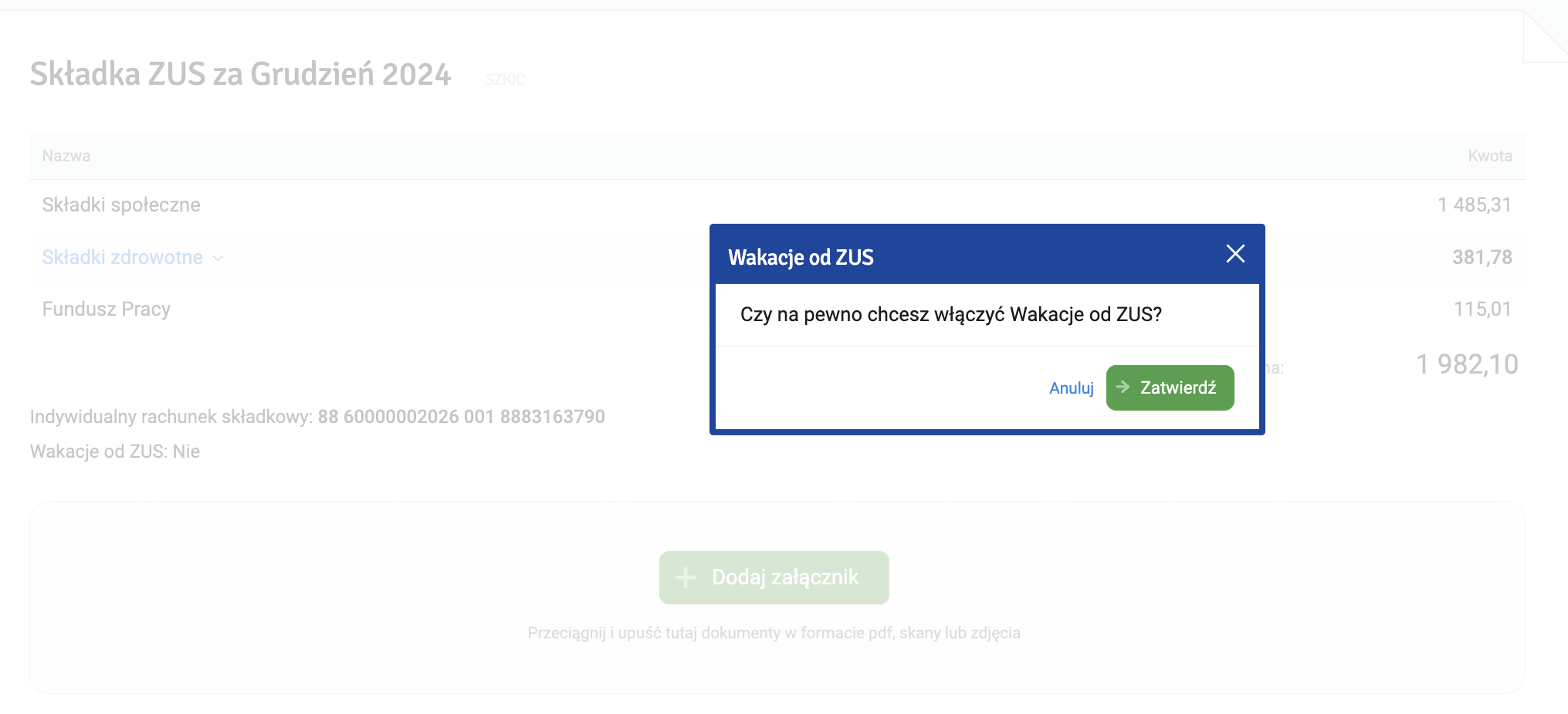Click the Składki społeczne row
The image size is (1568, 714).
(x=777, y=205)
